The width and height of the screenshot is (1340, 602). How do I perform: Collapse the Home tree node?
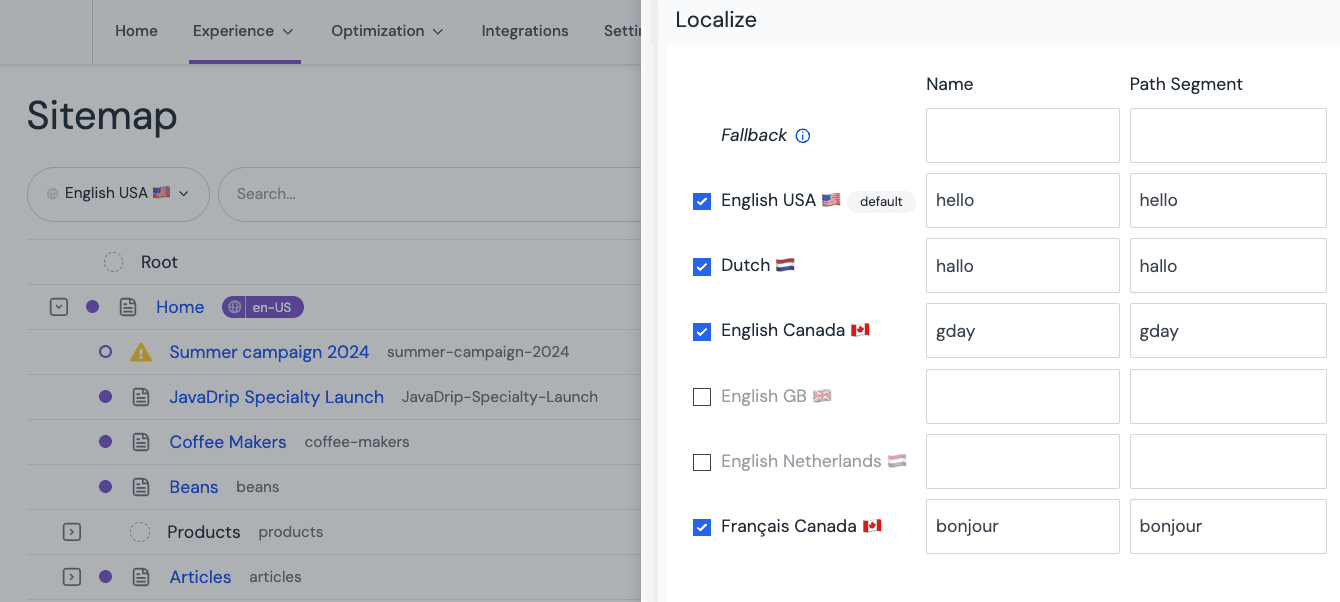coord(58,307)
